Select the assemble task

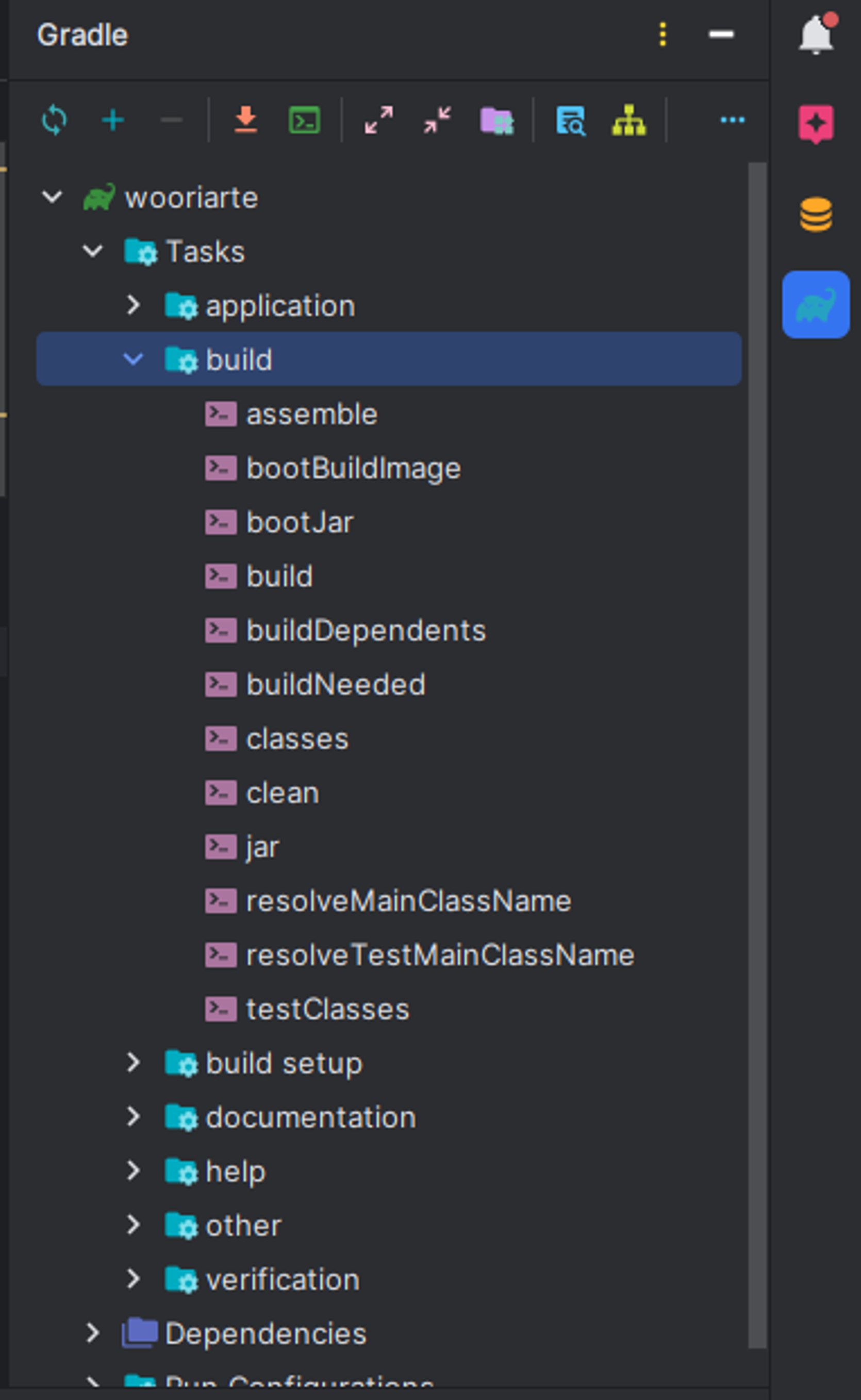coord(388,414)
